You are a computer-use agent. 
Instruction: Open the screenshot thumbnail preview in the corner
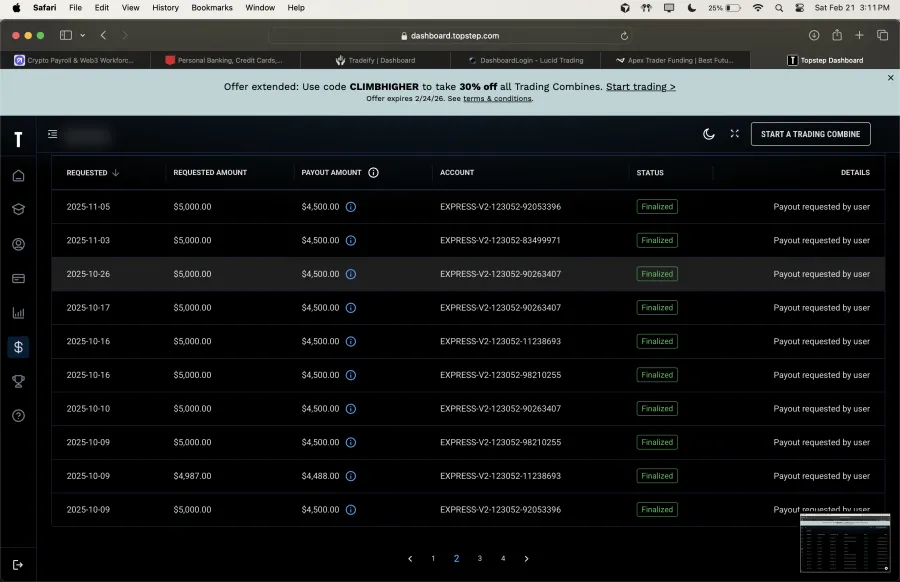point(845,543)
